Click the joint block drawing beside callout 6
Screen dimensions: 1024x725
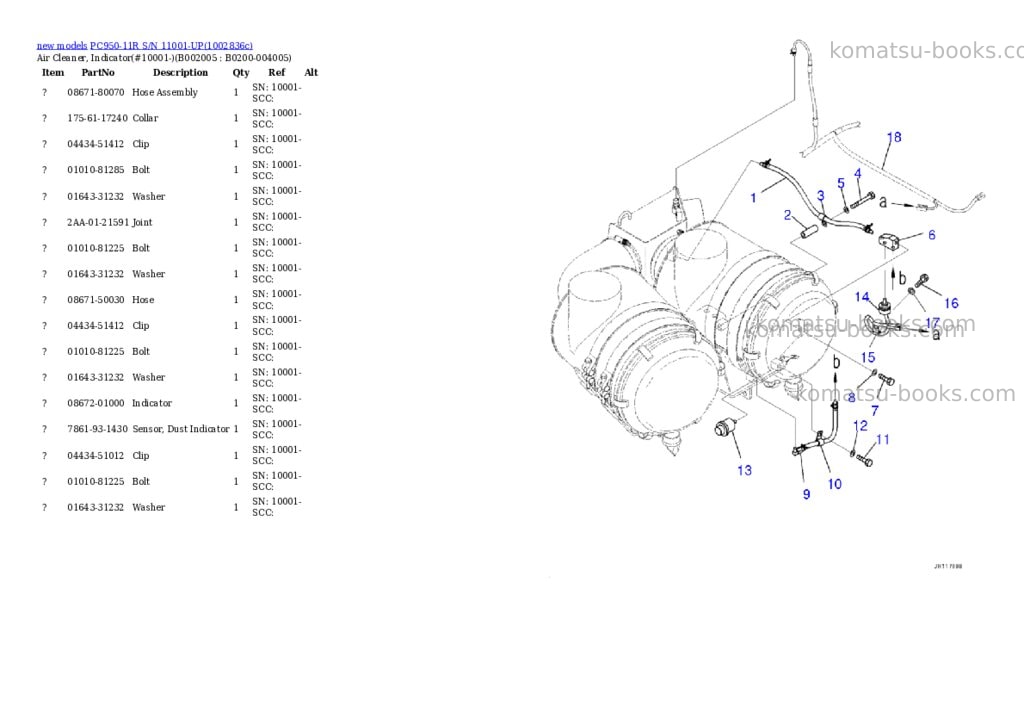point(889,242)
